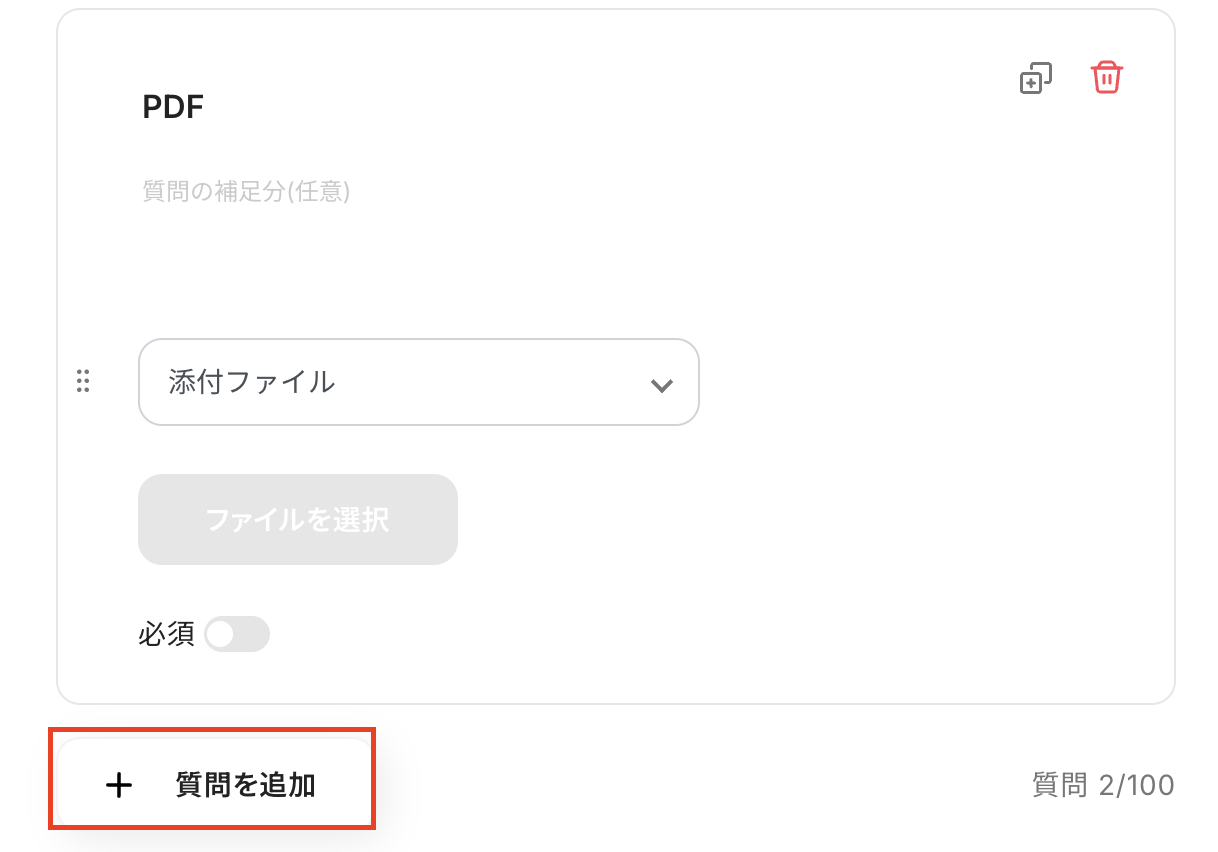
Task: Expand the question type selector's empty right area
Action: tap(500, 382)
